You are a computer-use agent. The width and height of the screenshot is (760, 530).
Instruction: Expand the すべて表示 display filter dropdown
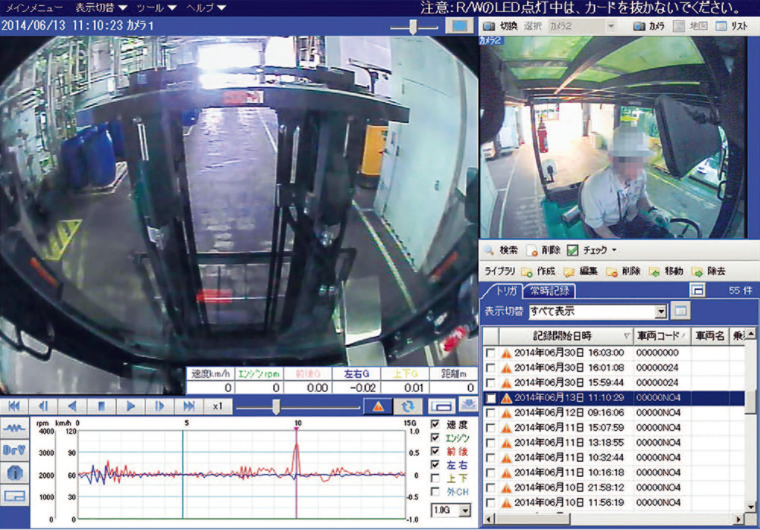[x=660, y=312]
